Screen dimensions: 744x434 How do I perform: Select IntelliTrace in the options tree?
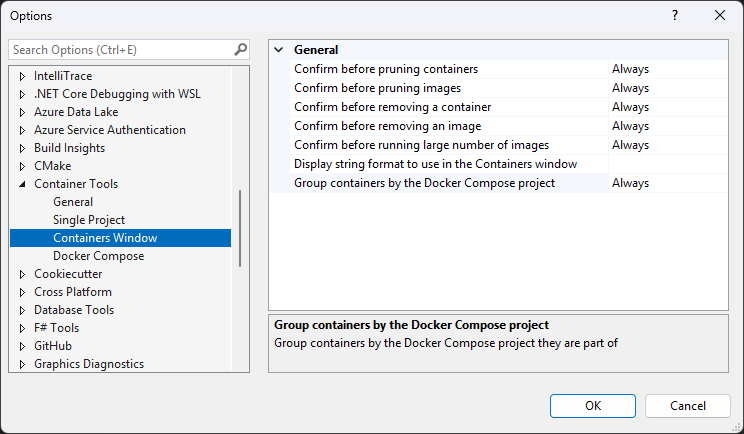(63, 76)
